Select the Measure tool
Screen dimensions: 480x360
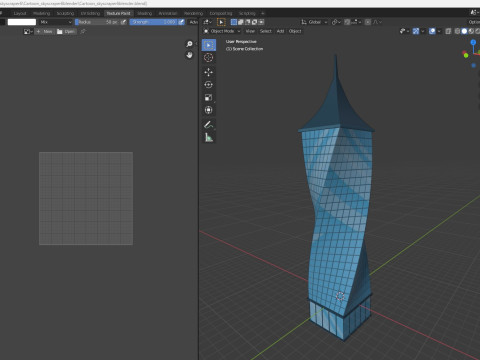point(209,137)
